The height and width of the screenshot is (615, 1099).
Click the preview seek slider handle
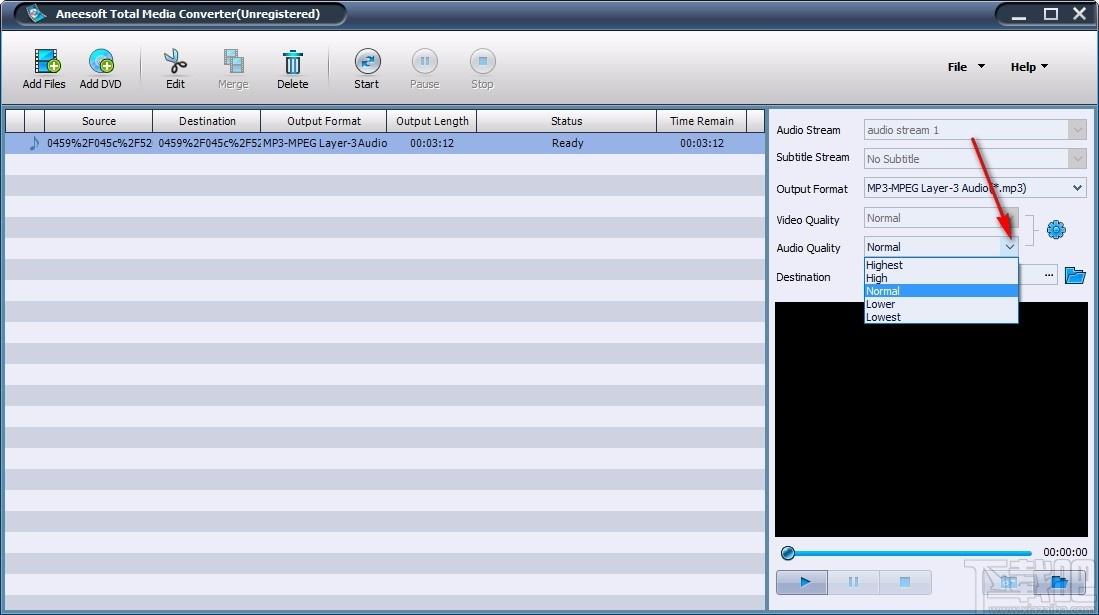pos(788,553)
